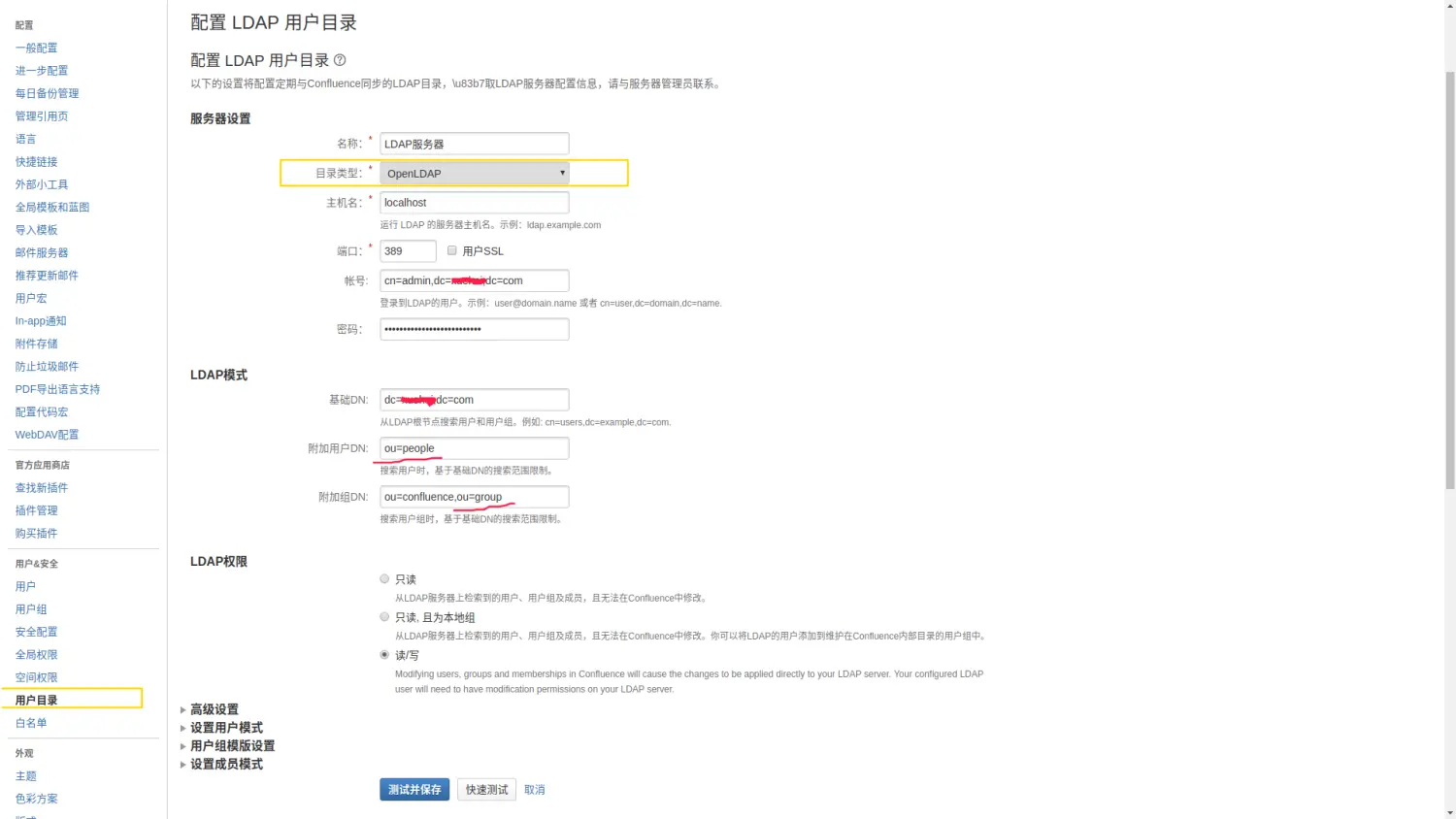The width and height of the screenshot is (1456, 819).
Task: Open WebDAV配置 in the sidebar
Action: coord(47,435)
